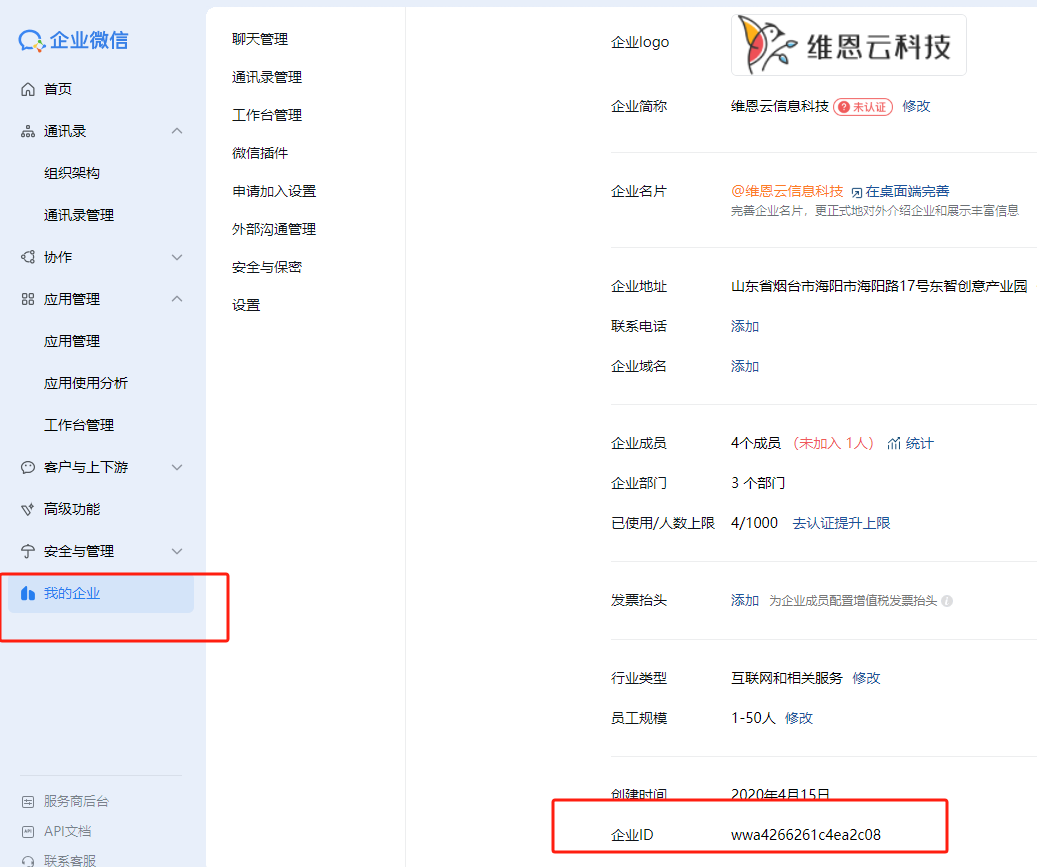The image size is (1037, 867).
Task: Expand the 客户与上下游 chevron
Action: click(177, 467)
